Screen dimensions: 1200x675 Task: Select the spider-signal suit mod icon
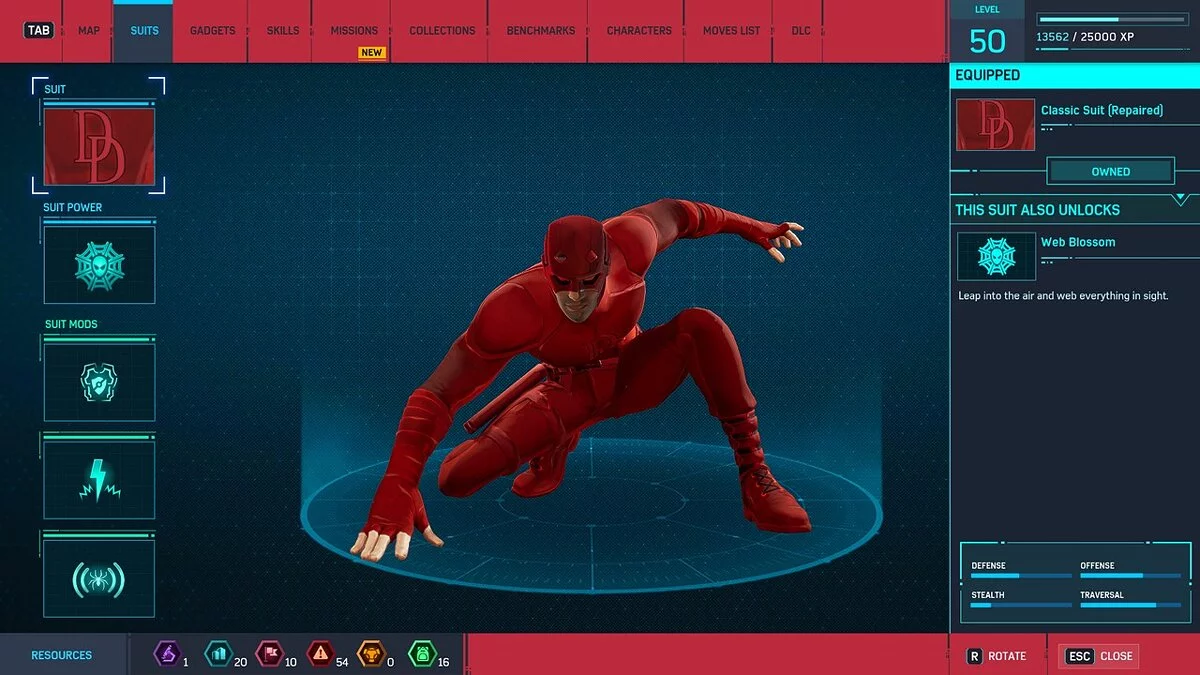[99, 576]
